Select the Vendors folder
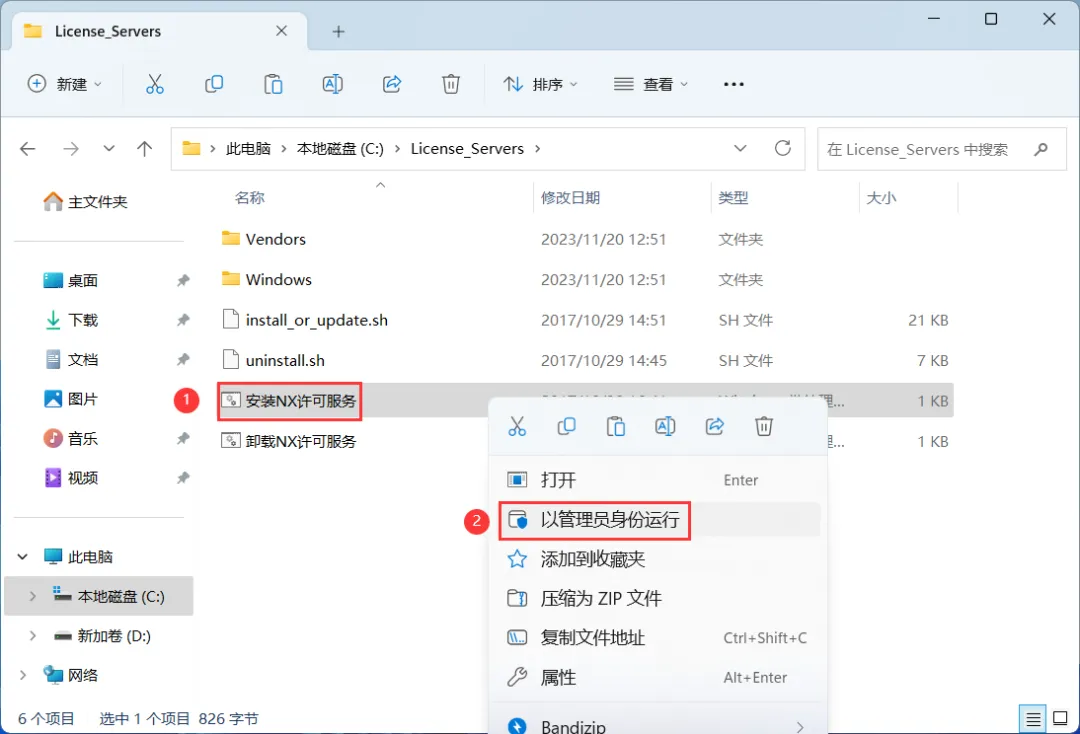This screenshot has width=1080, height=734. point(276,239)
